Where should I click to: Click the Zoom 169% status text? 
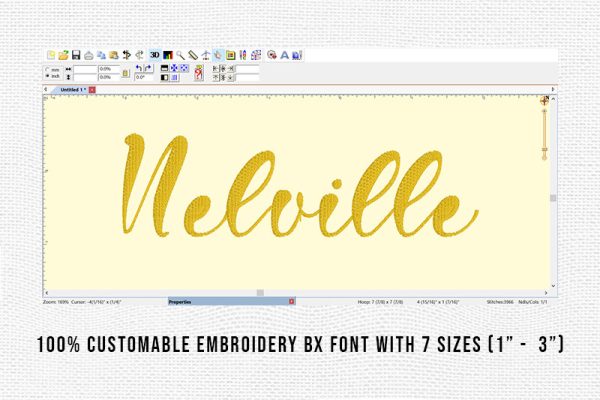click(56, 302)
